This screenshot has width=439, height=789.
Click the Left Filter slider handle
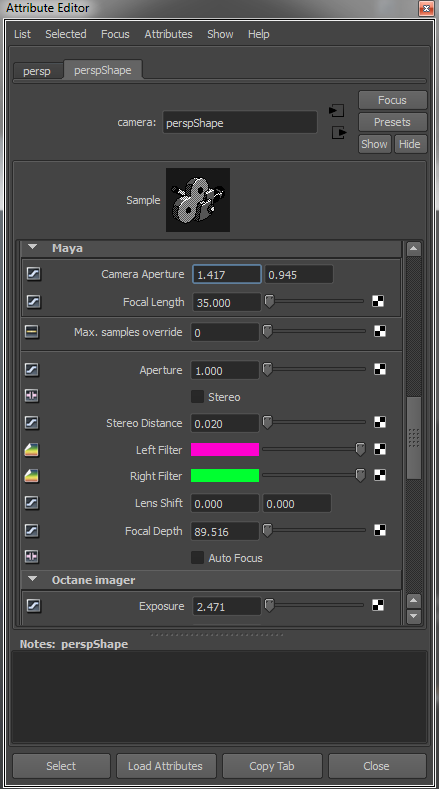pyautogui.click(x=360, y=449)
